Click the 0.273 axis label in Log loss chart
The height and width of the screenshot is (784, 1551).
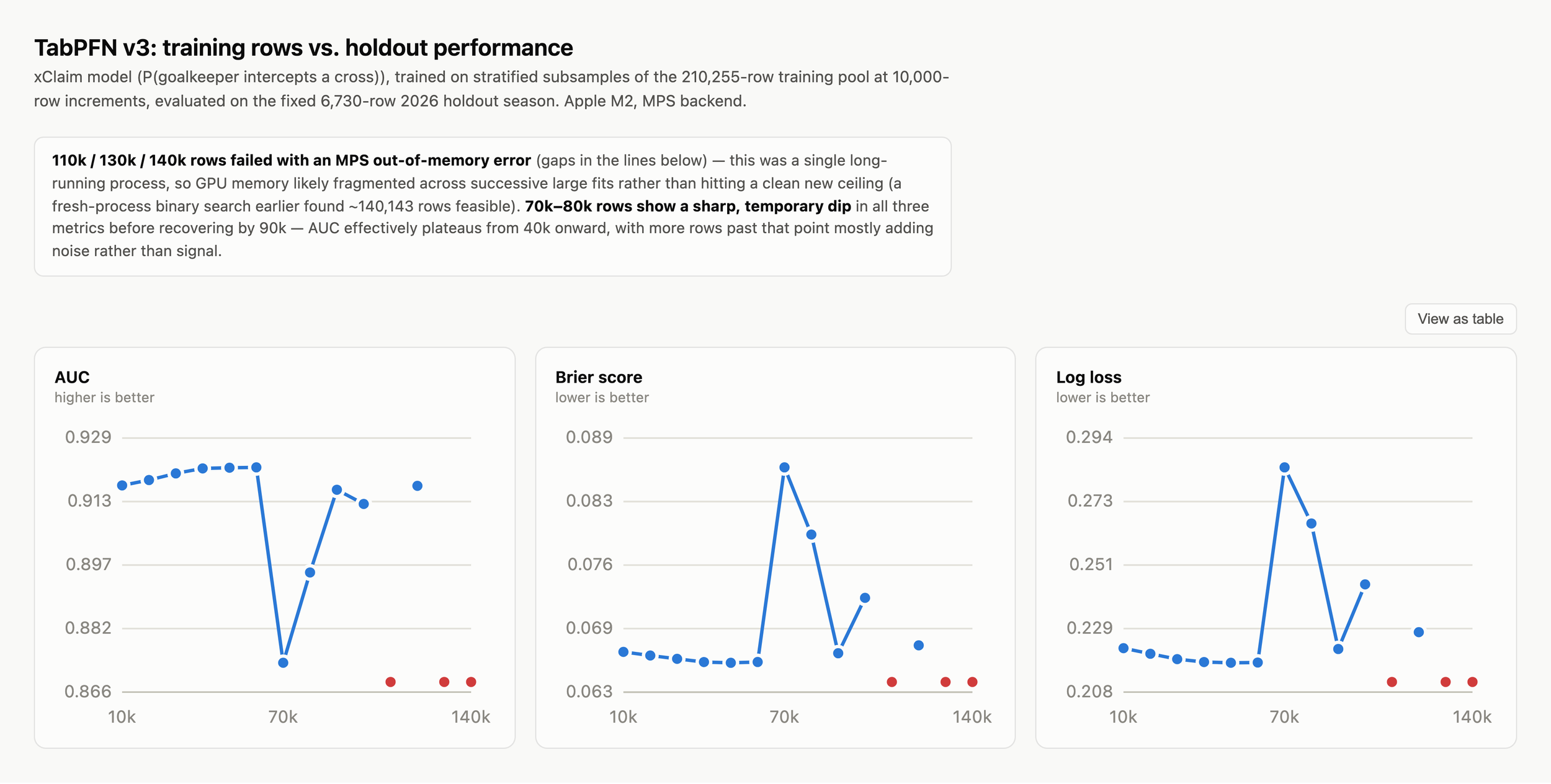(1090, 501)
